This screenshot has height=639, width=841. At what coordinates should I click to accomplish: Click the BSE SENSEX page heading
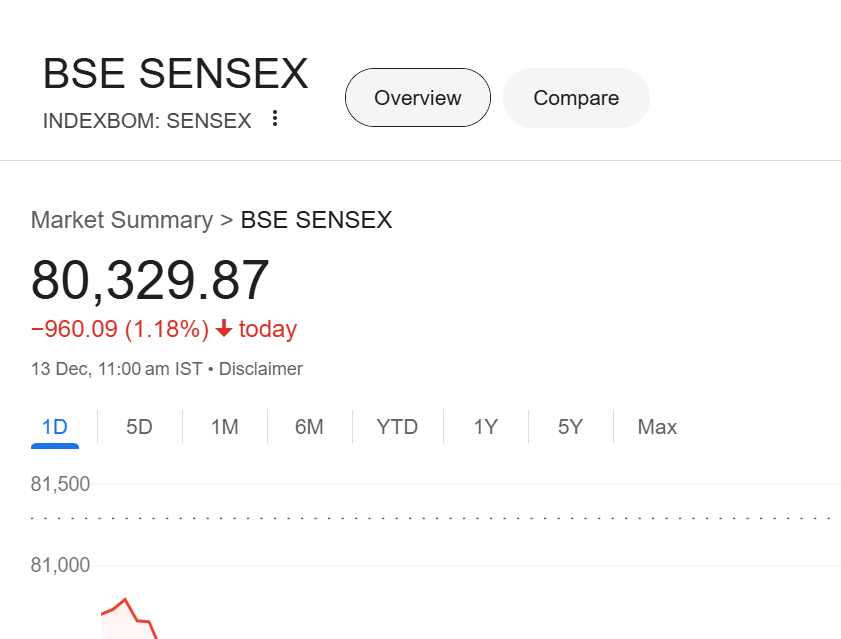coord(175,73)
